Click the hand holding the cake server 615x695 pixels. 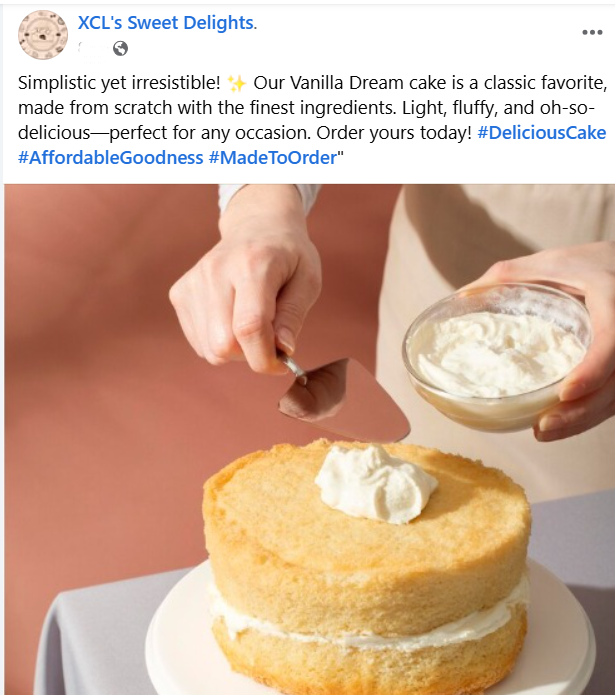pyautogui.click(x=246, y=284)
